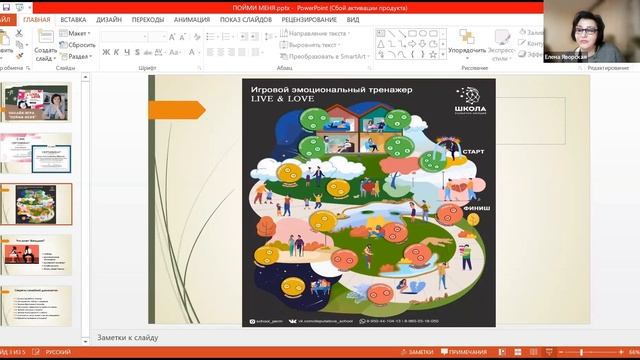
Task: Click Выровнять текст align text button
Action: click(310, 45)
